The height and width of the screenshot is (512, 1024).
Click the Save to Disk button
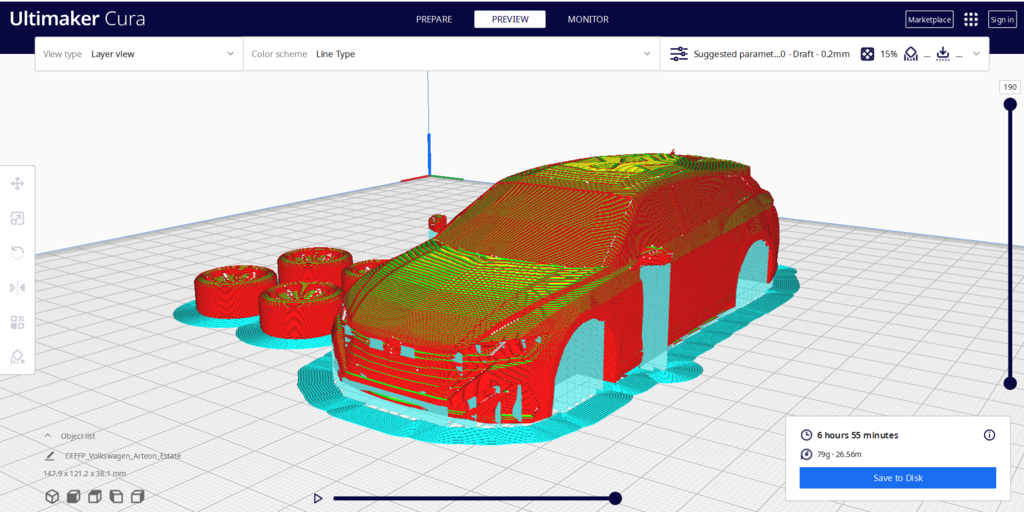(897, 478)
